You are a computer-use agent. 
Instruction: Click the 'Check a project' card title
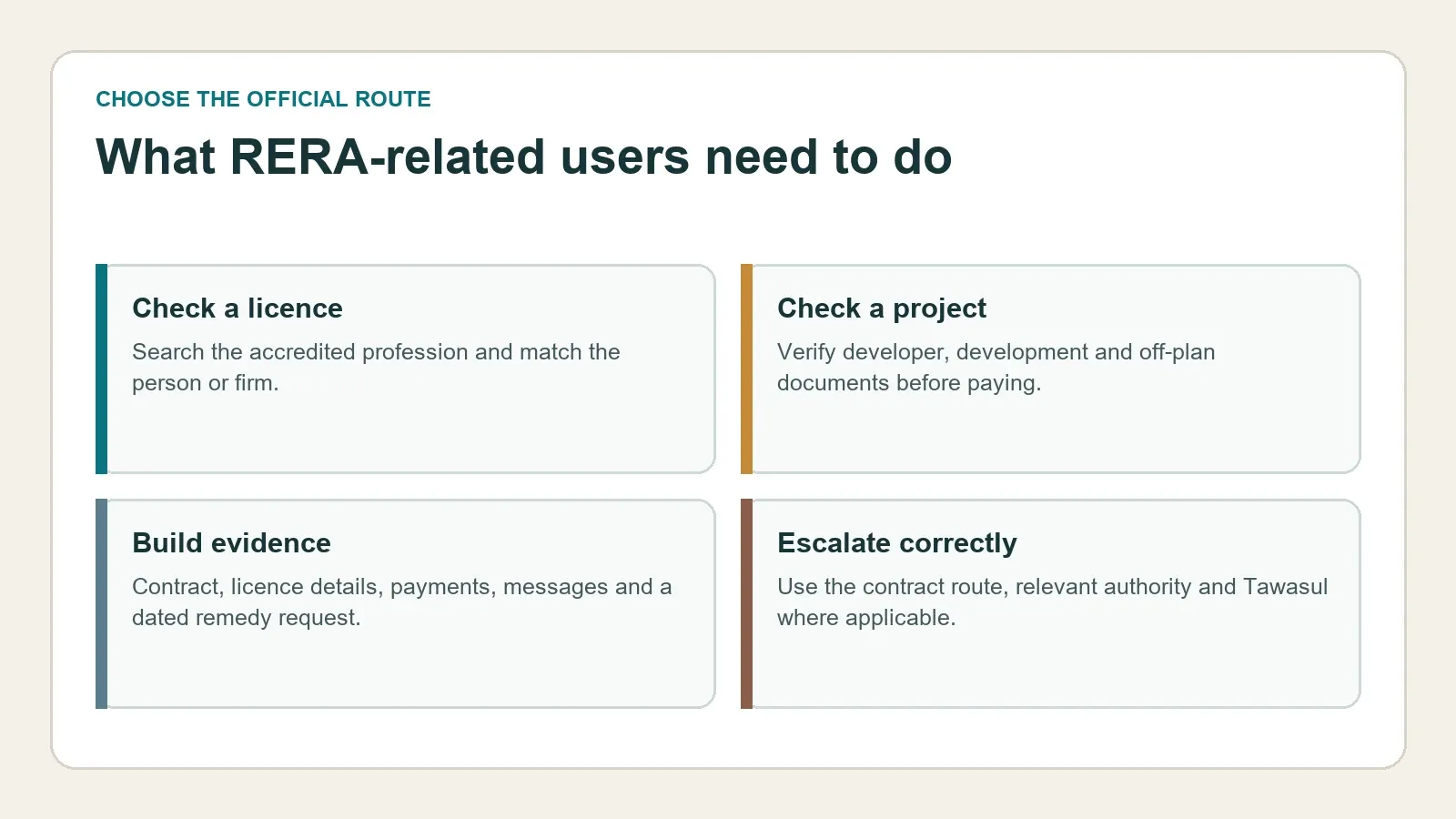click(882, 308)
